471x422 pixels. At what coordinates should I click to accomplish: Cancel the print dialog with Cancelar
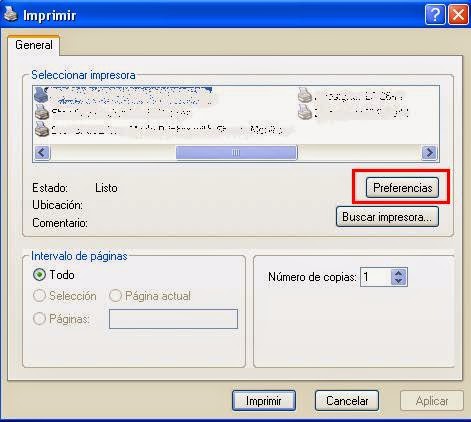click(347, 401)
